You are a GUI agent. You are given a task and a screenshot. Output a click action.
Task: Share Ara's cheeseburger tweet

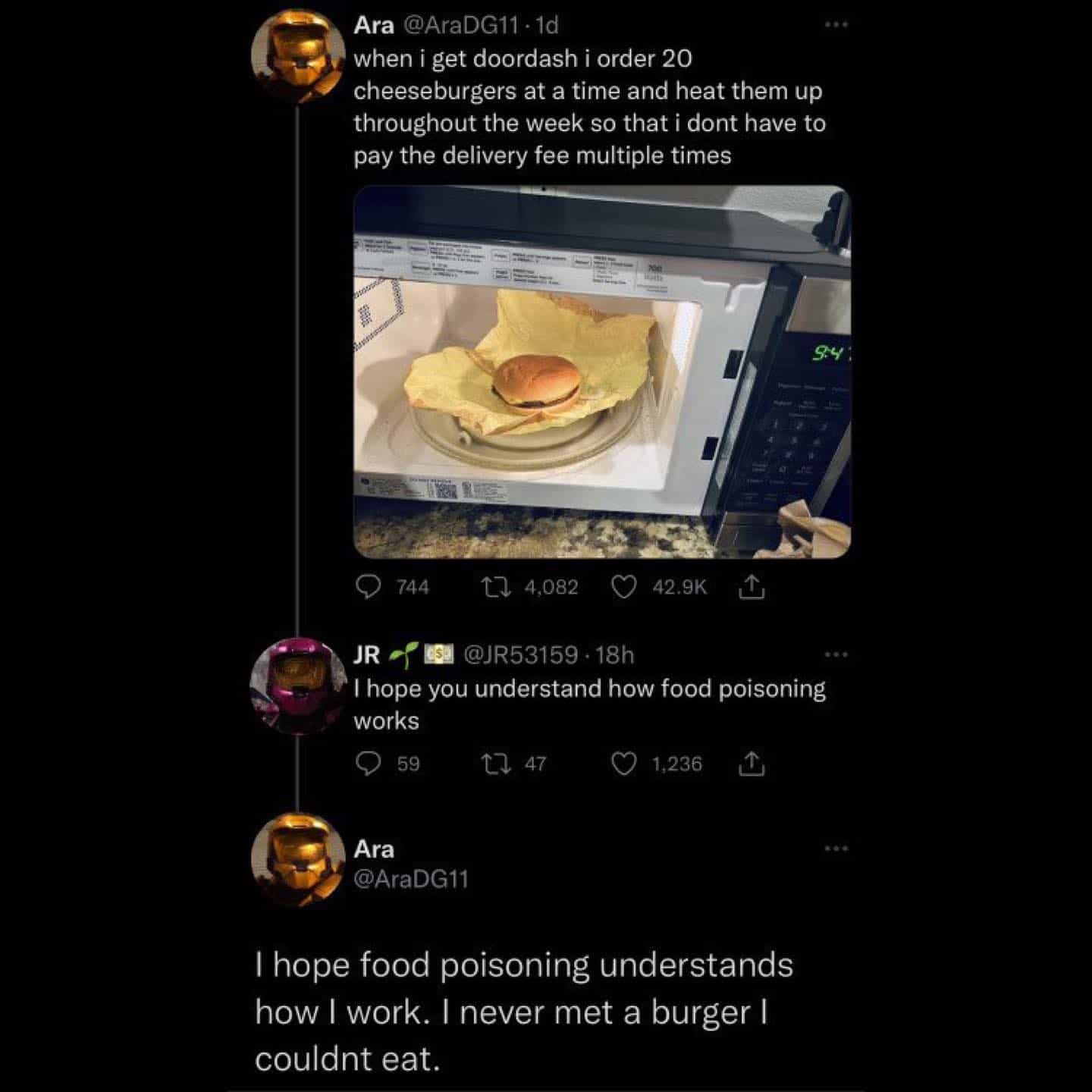751,587
